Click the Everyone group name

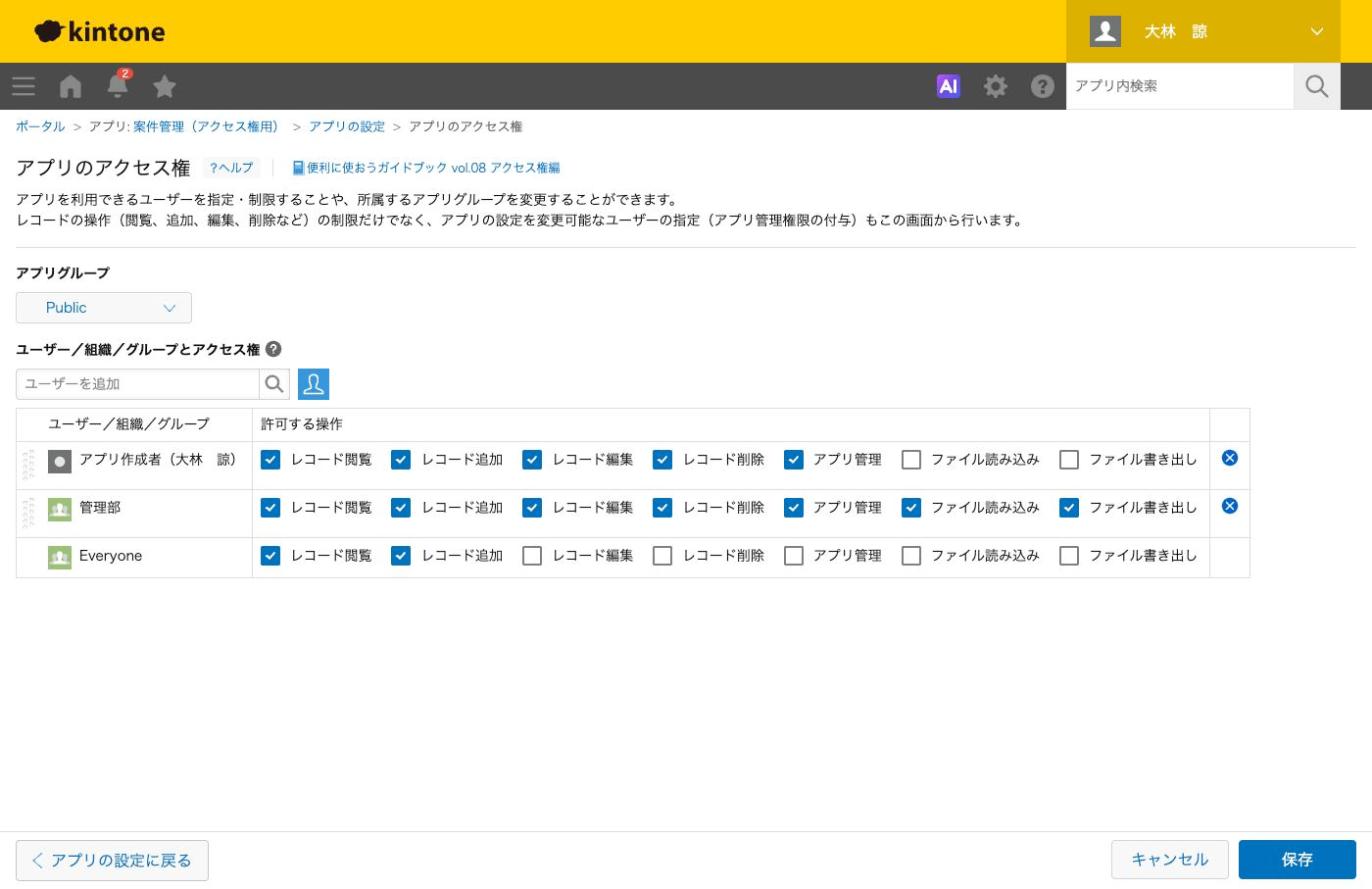[x=111, y=556]
